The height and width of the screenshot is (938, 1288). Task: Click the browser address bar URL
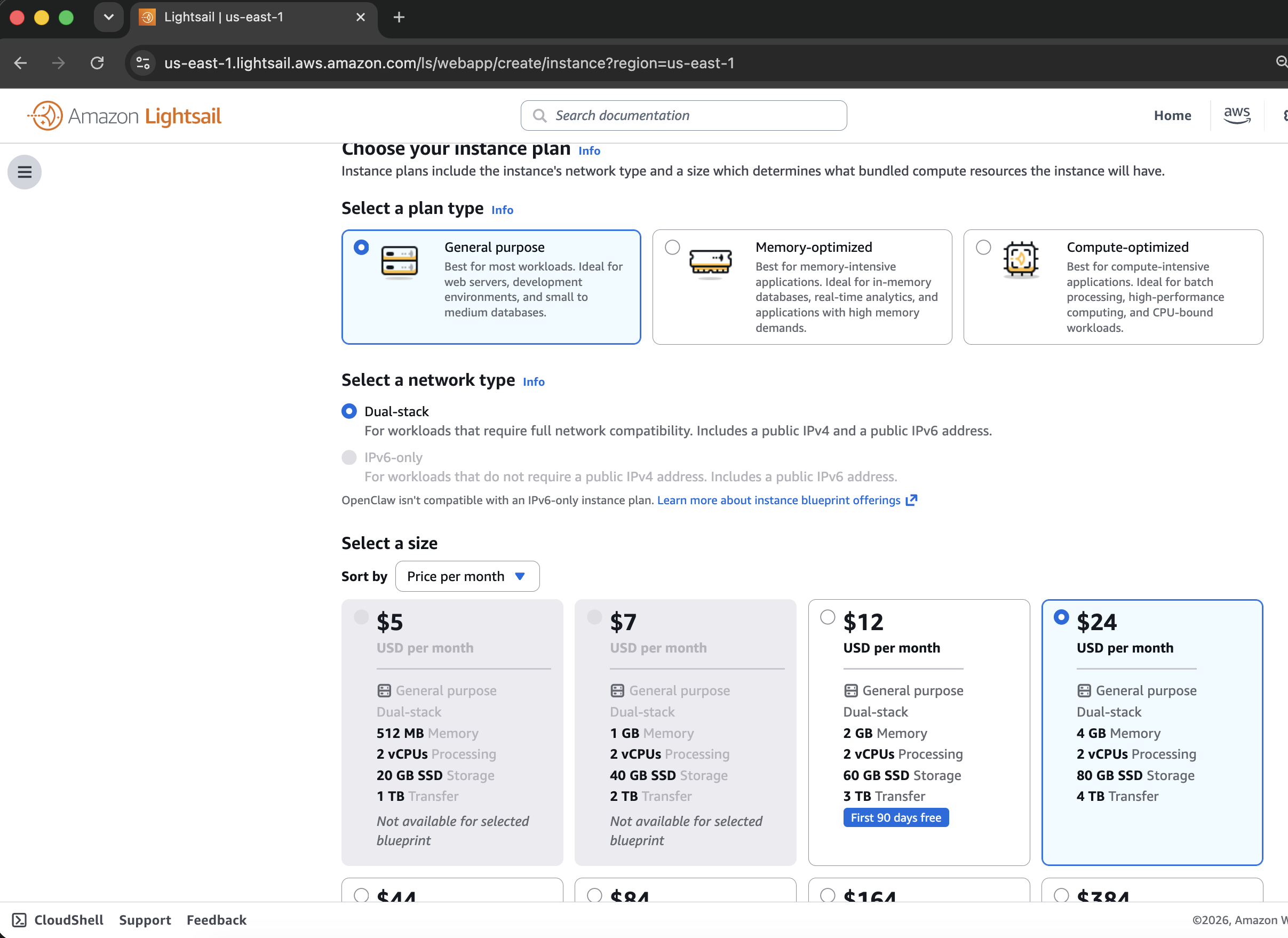coord(449,63)
